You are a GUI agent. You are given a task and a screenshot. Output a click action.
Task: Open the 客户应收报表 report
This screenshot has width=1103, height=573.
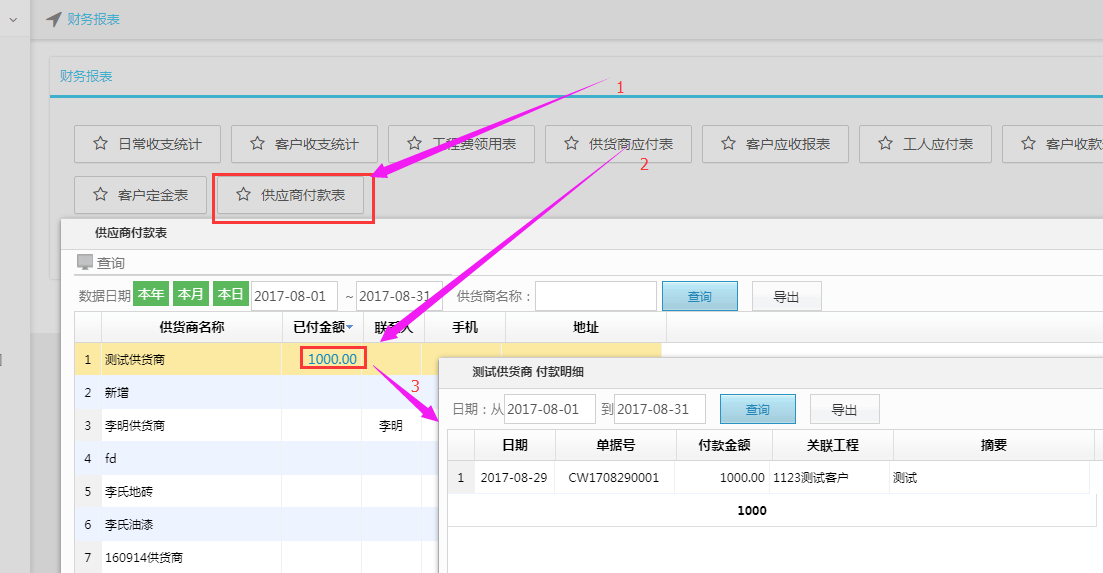[x=775, y=144]
